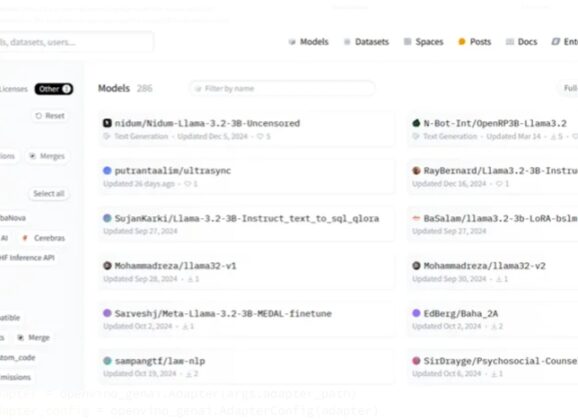Remove the Other license filter tag
This screenshot has width=578, height=420.
pyautogui.click(x=54, y=89)
